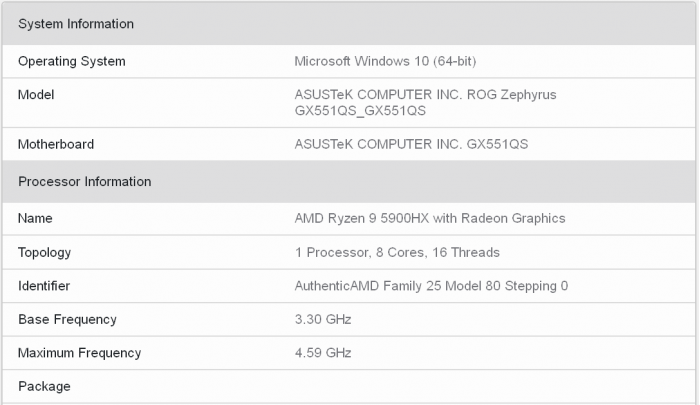Image resolution: width=700 pixels, height=405 pixels.
Task: Click the 4.59 GHz value
Action: click(x=323, y=353)
